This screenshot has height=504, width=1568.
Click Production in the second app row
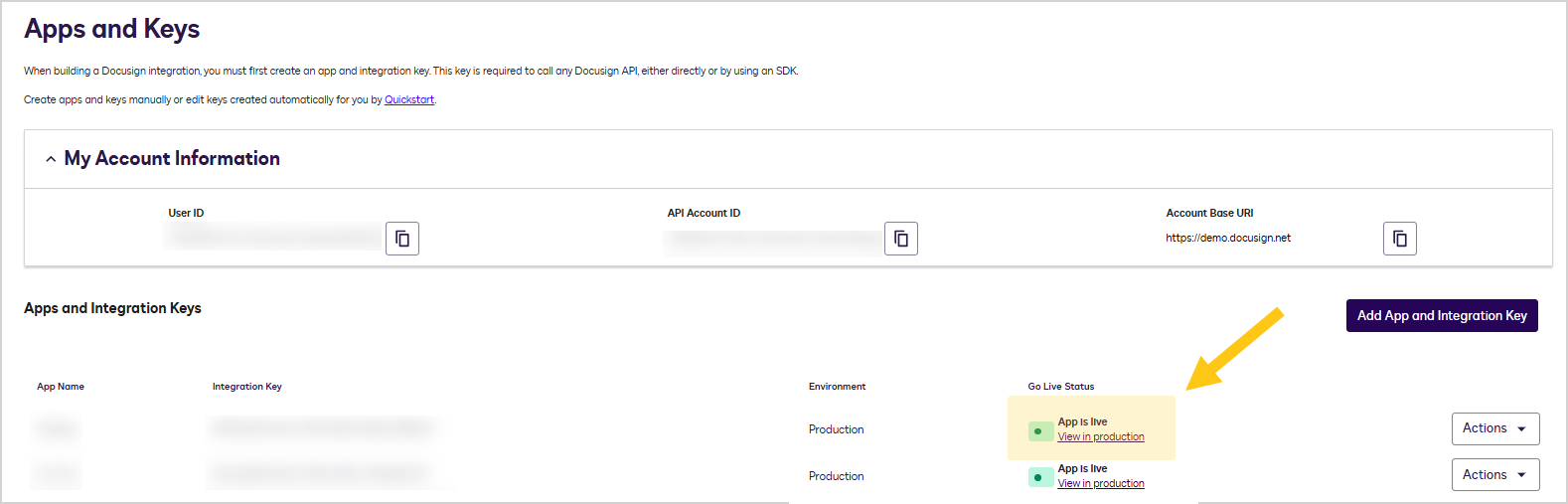point(836,476)
